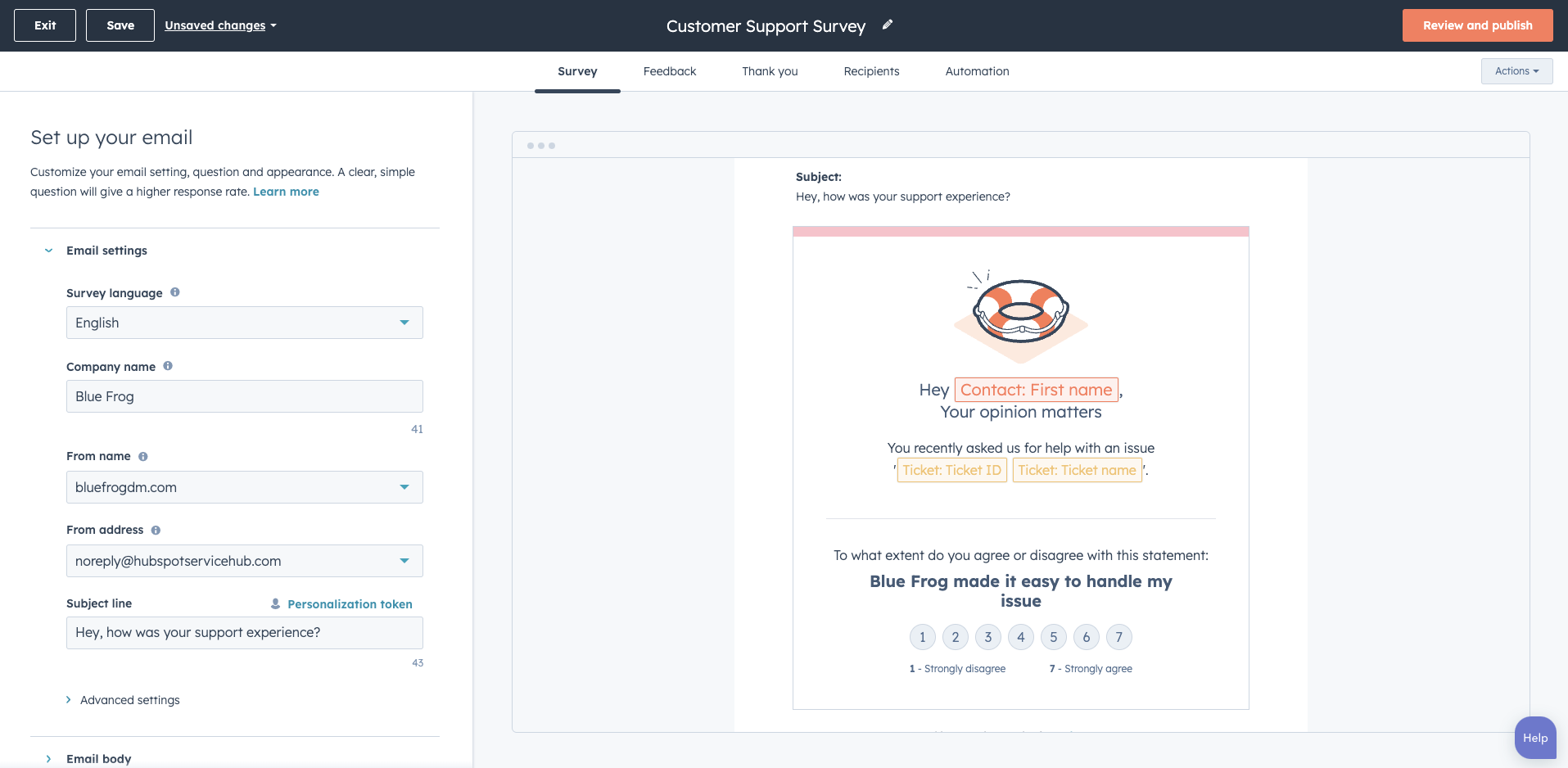
Task: Click the info icon beside Company name
Action: click(168, 366)
